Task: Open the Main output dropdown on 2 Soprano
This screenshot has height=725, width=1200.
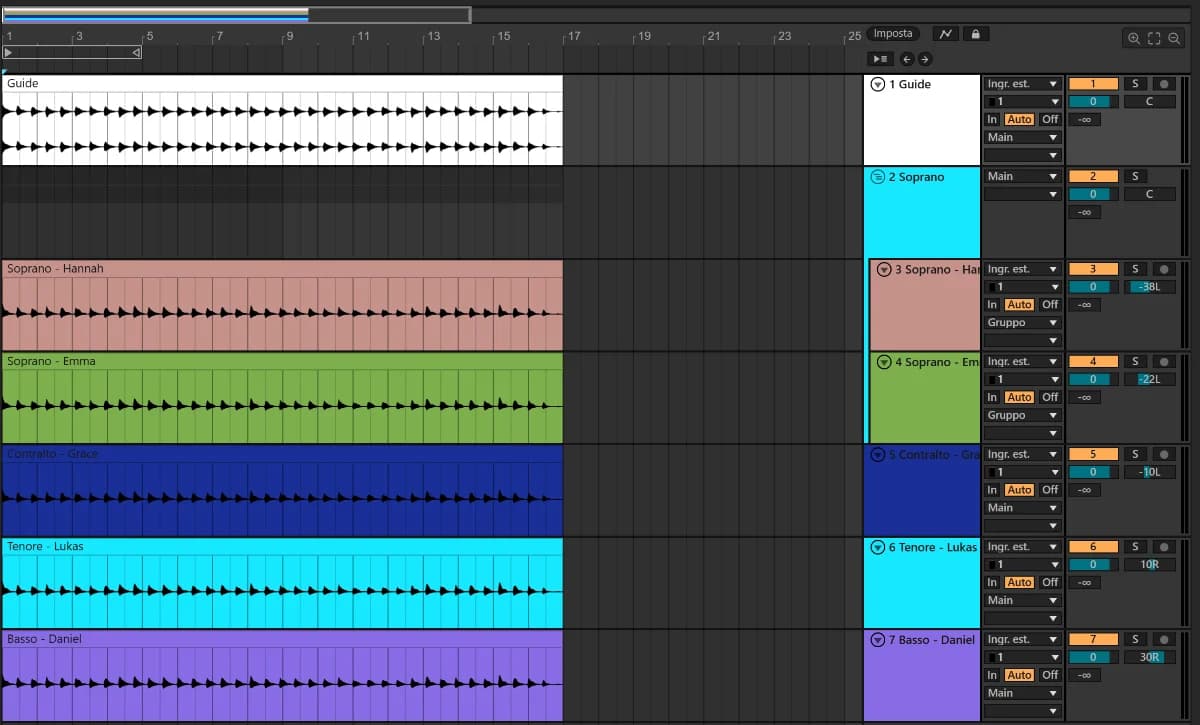Action: coord(1022,176)
